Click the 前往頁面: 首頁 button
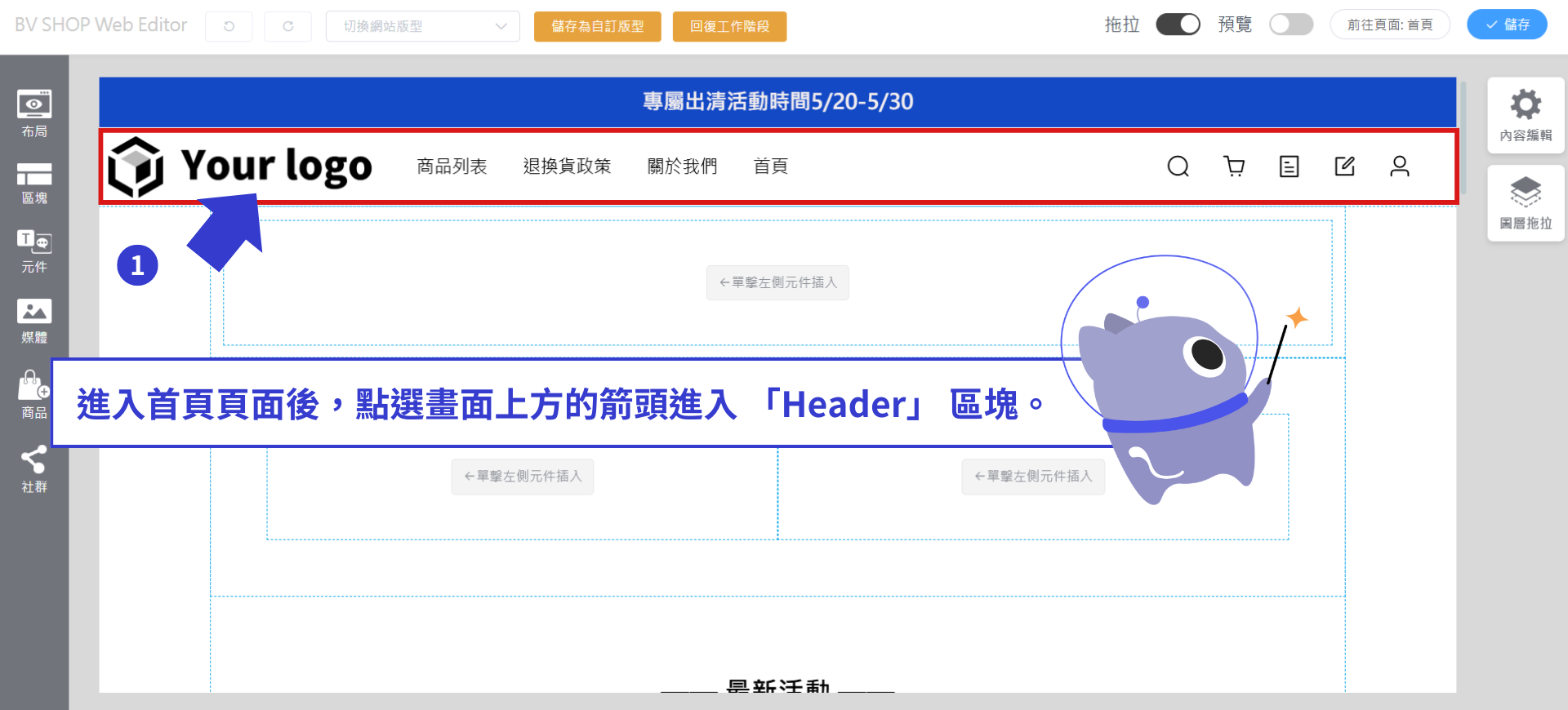The width and height of the screenshot is (1568, 710). pyautogui.click(x=1390, y=24)
